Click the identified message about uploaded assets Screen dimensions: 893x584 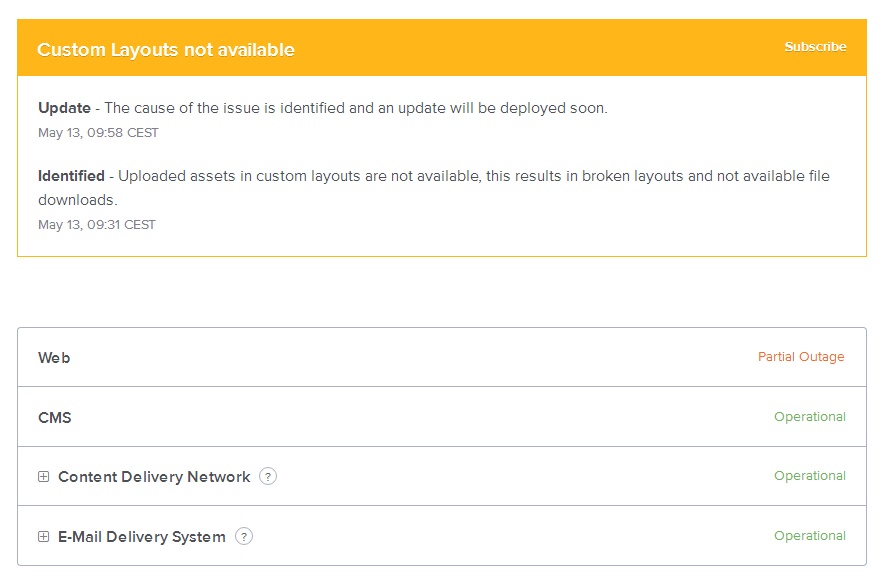click(470, 177)
